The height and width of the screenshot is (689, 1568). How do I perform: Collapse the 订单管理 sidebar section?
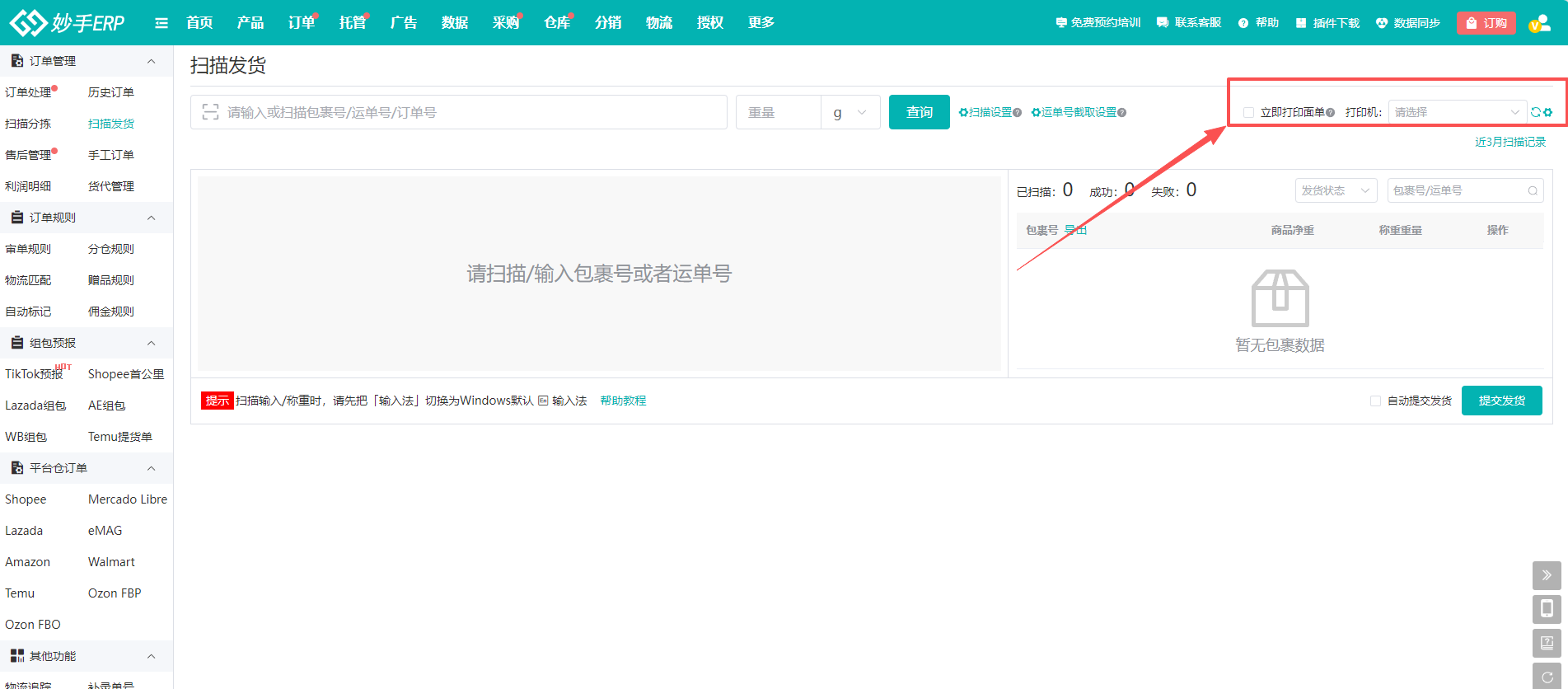coord(151,61)
